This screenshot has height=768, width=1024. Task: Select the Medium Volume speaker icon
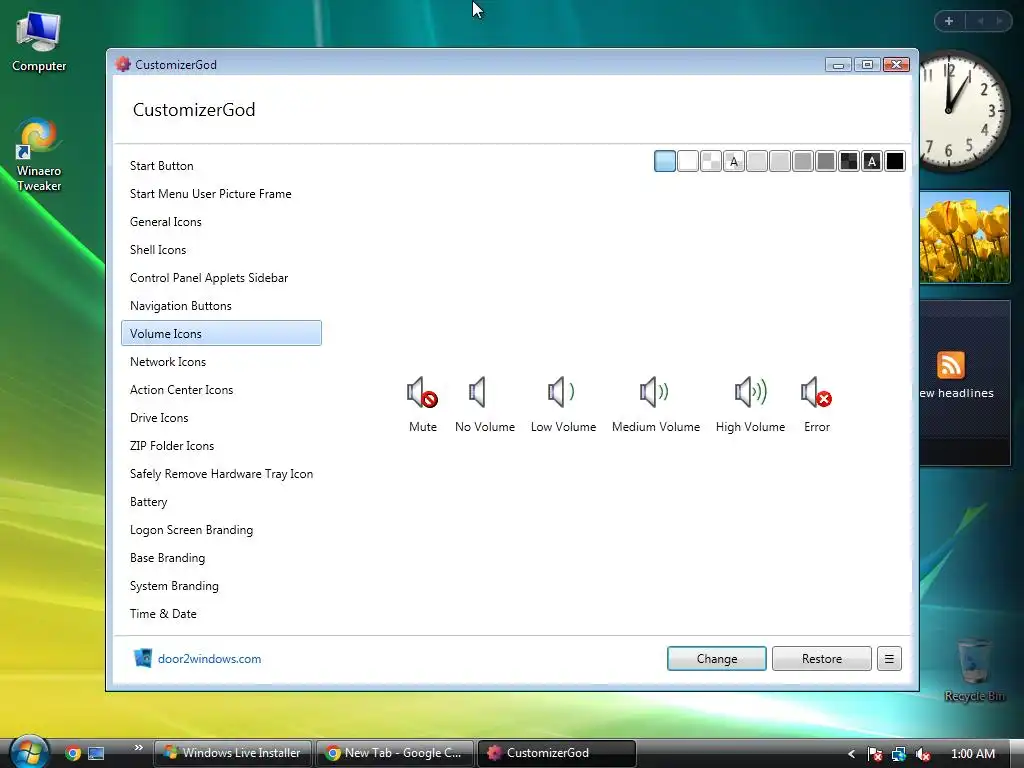tap(654, 392)
